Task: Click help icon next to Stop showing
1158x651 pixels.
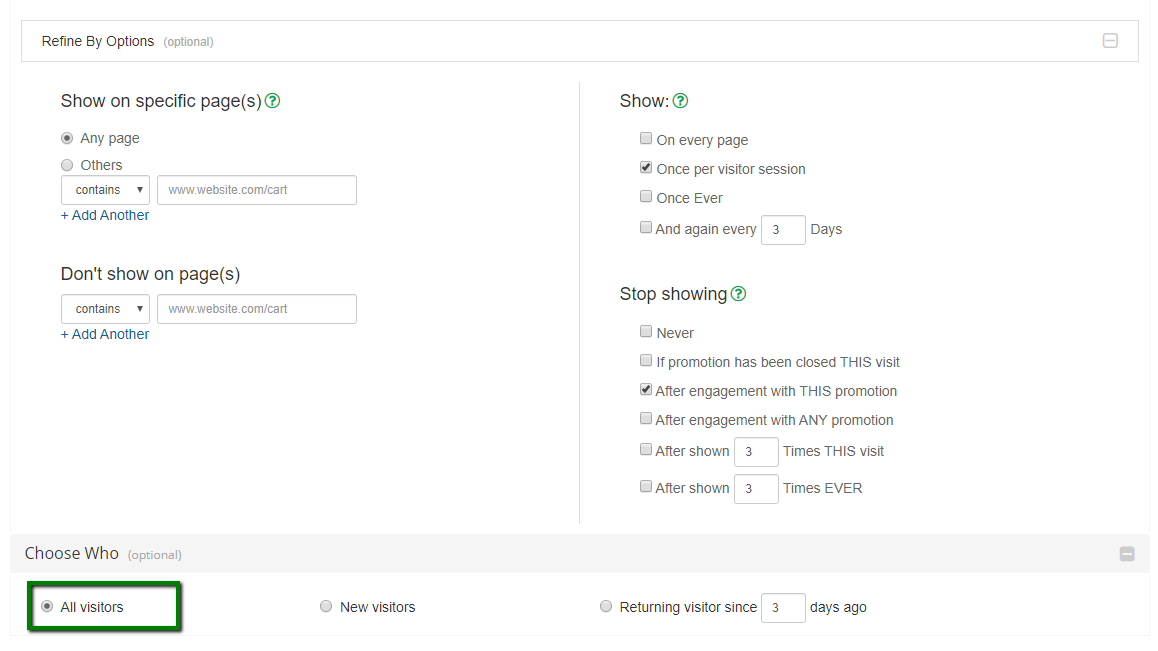Action: [x=738, y=294]
